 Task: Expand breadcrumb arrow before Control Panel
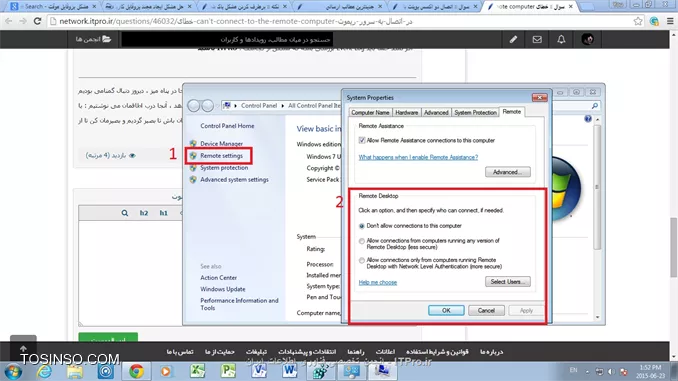[236, 106]
